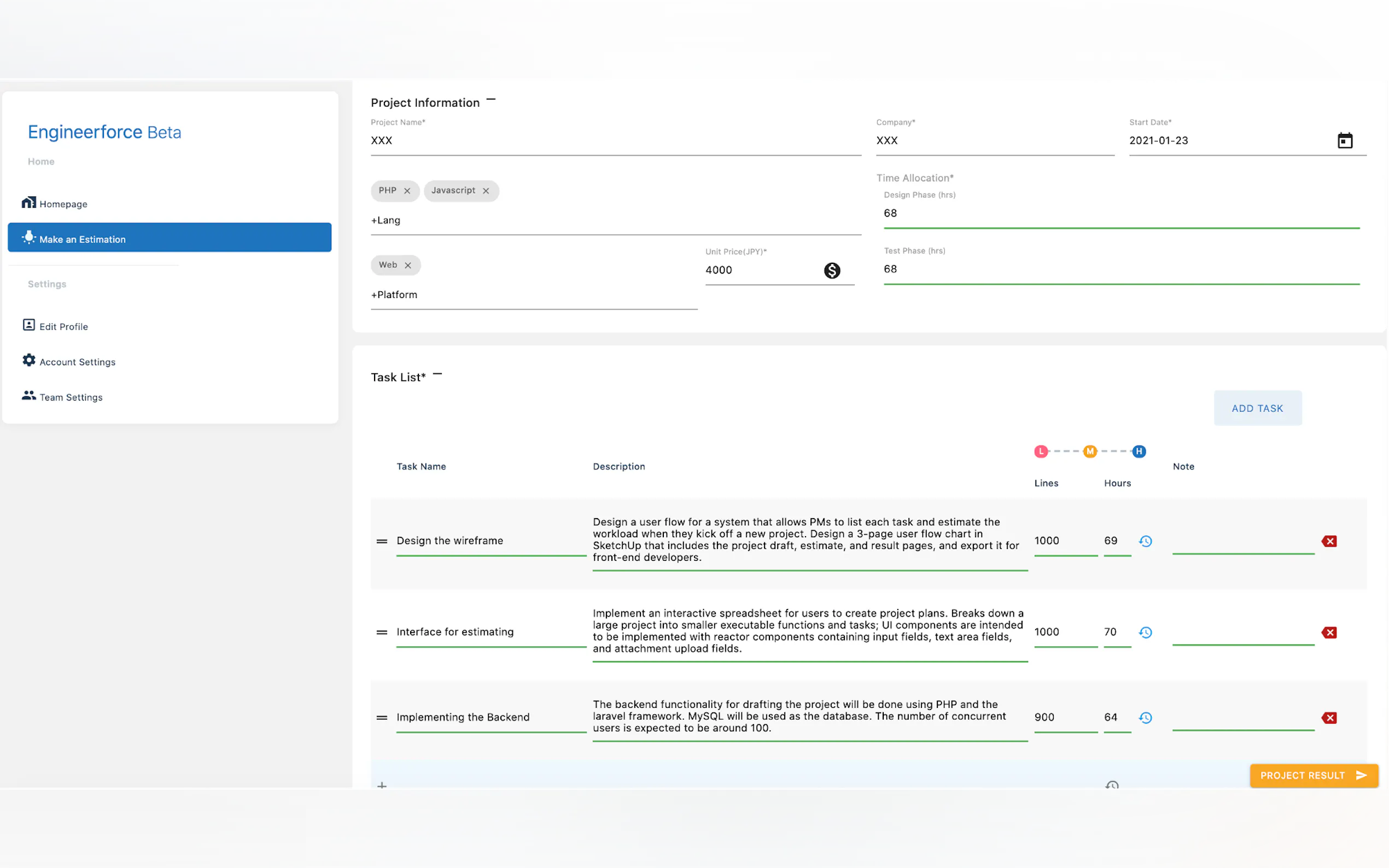Remove the Javascript language chip
Viewport: 1389px width, 868px height.
[x=486, y=191]
